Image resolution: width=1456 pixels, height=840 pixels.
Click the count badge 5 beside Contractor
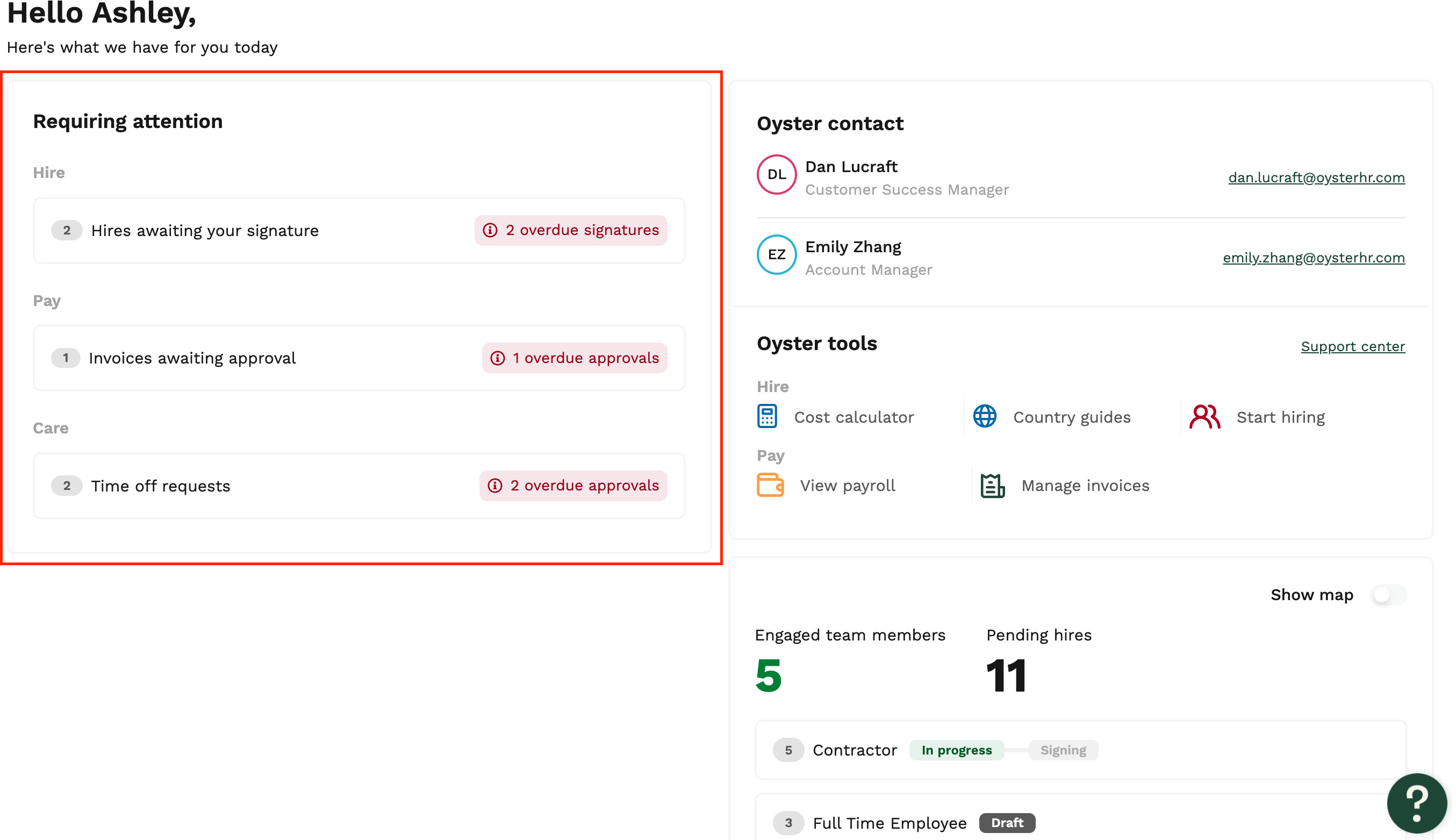pos(788,750)
